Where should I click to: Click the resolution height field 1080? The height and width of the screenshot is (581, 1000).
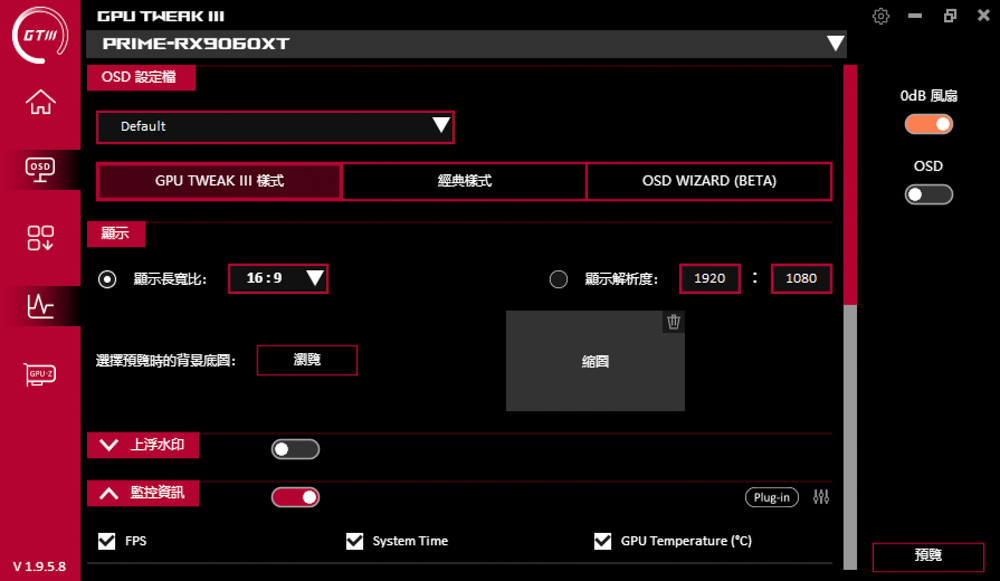(x=801, y=278)
